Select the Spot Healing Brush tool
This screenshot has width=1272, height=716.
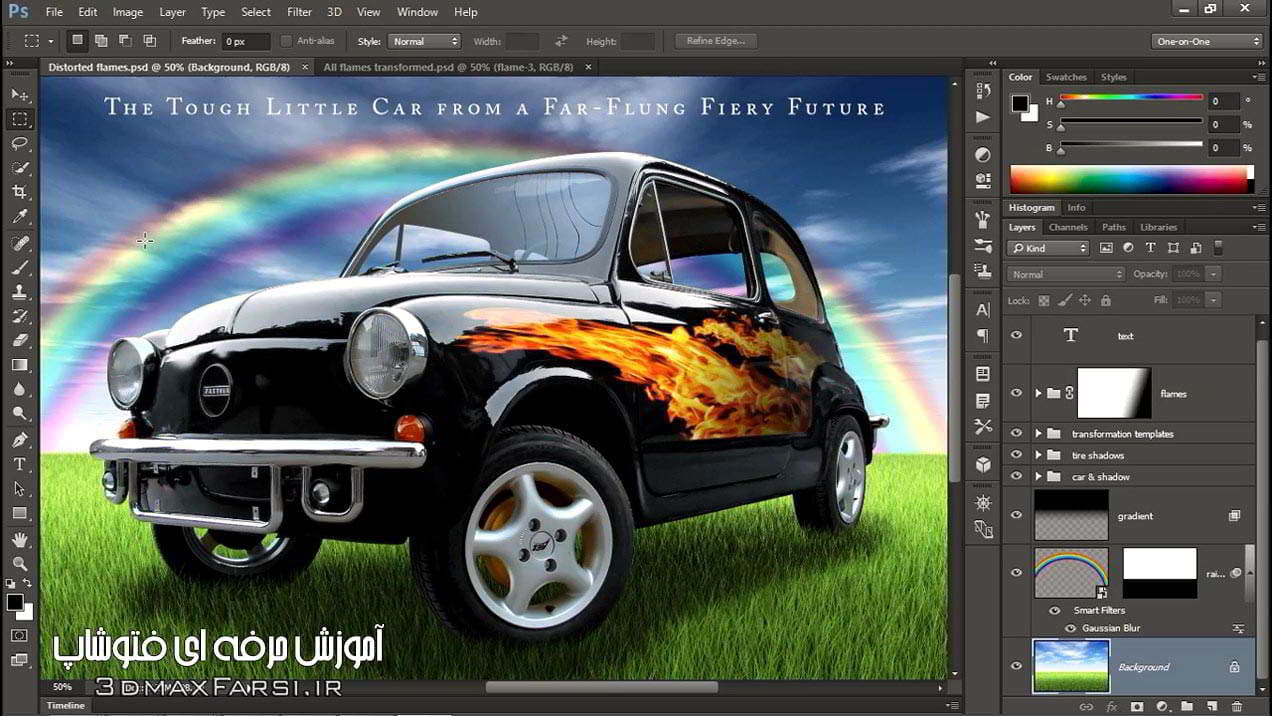[19, 244]
